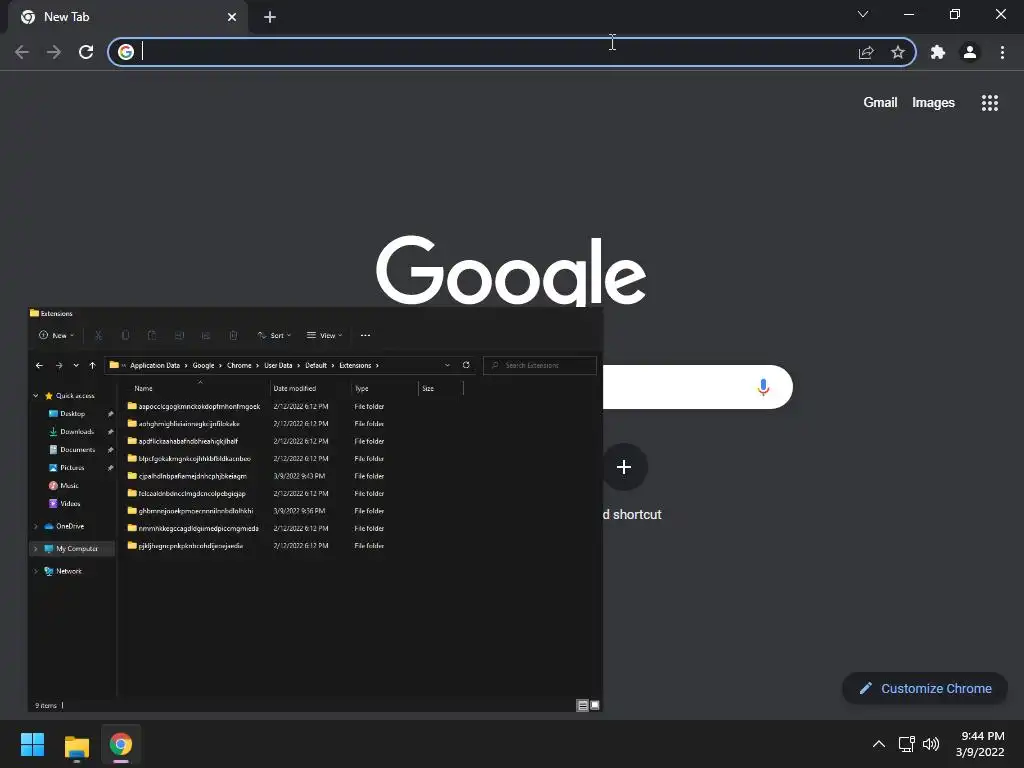Expand the Explorer address history dropdown
Image resolution: width=1024 pixels, height=768 pixels.
point(447,365)
